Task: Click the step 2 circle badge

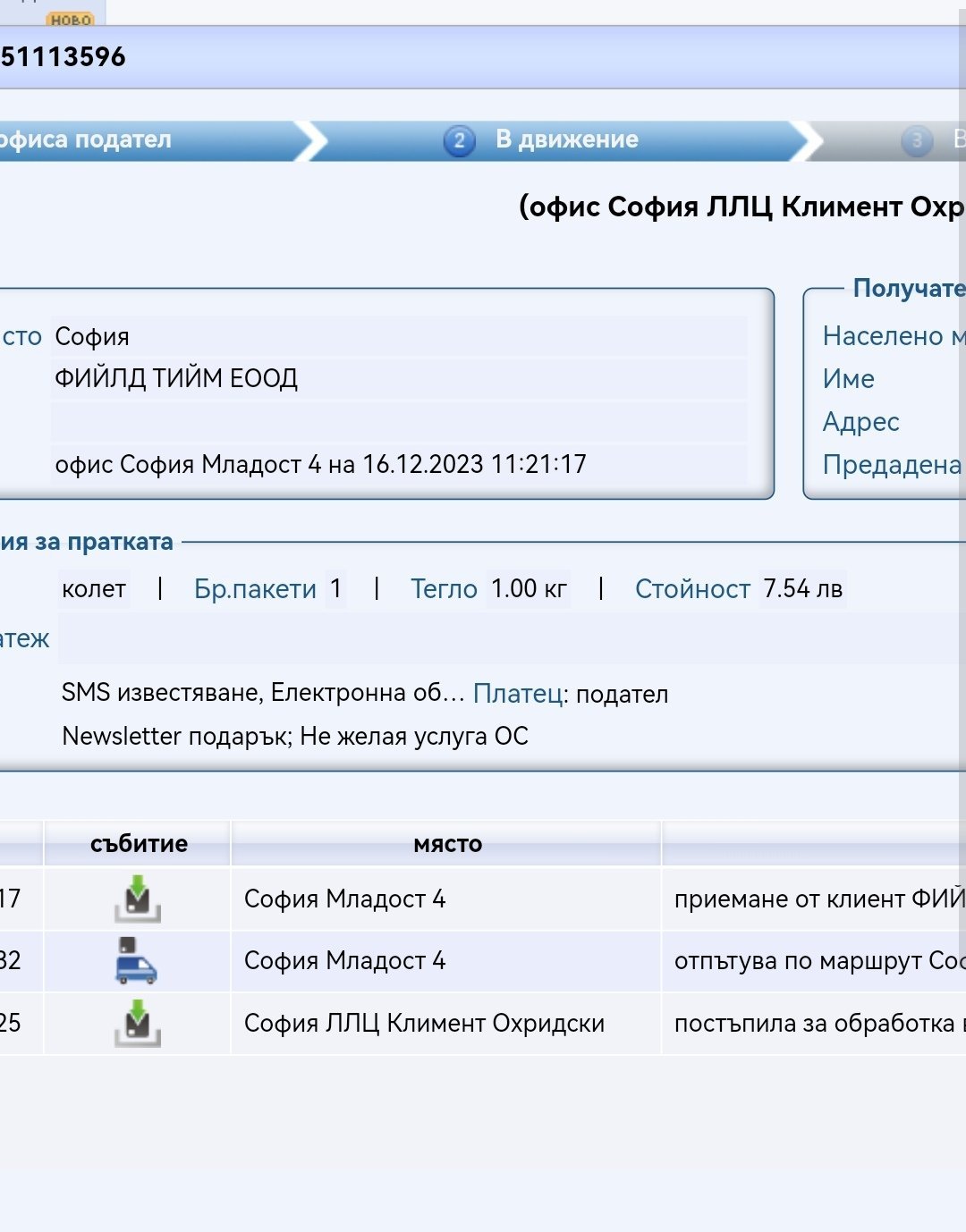Action: pyautogui.click(x=459, y=140)
